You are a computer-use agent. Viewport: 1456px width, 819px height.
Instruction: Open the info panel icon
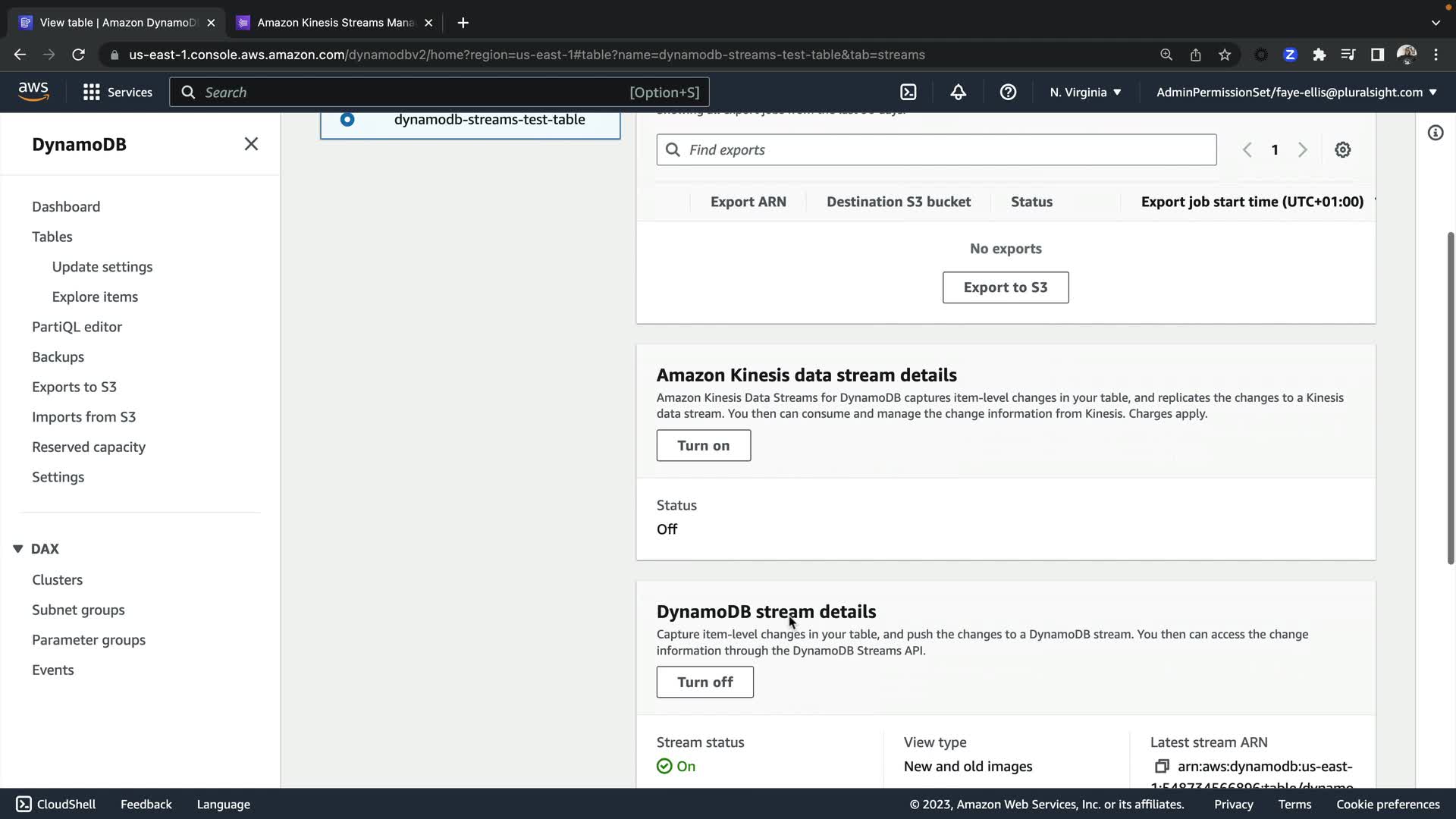tap(1435, 133)
